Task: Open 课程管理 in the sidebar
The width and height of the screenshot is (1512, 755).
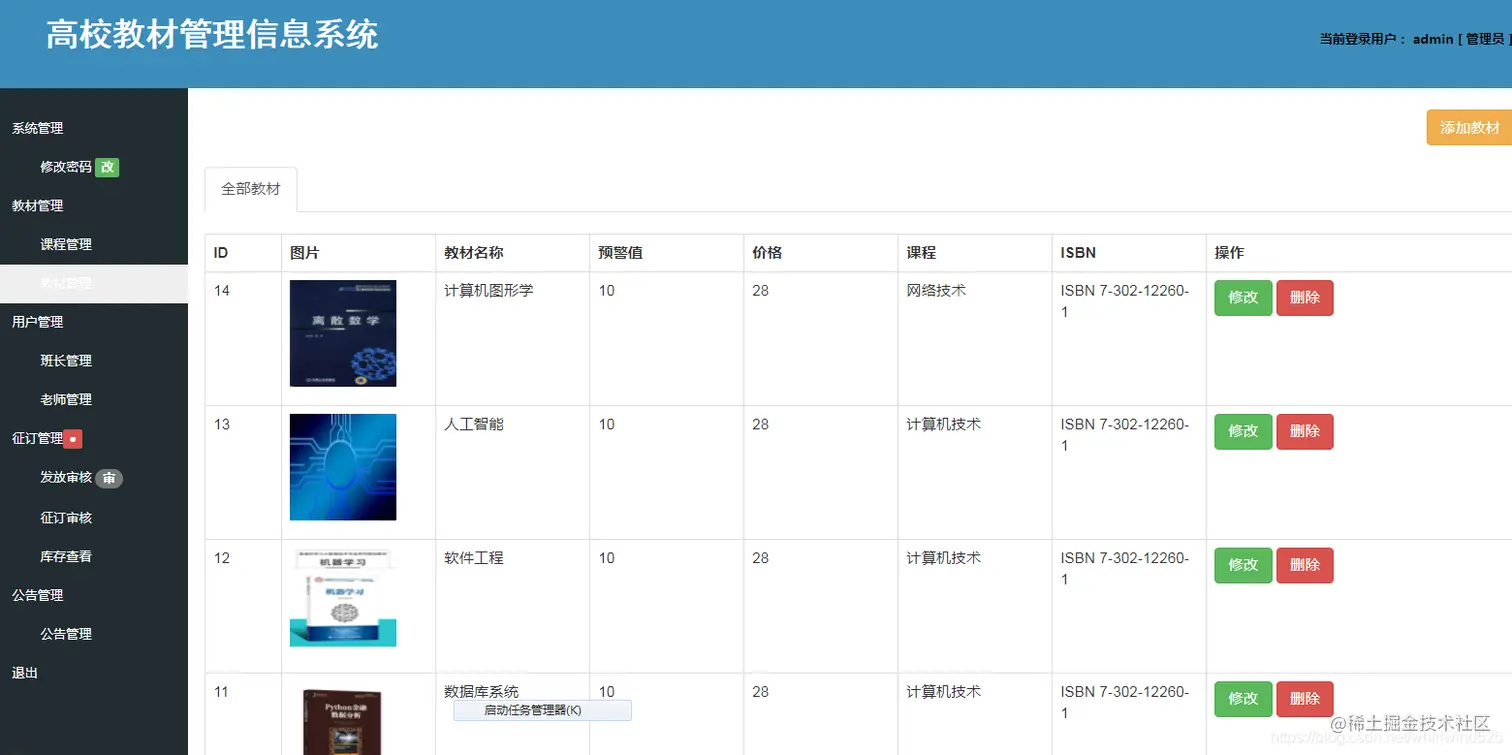Action: tap(66, 244)
